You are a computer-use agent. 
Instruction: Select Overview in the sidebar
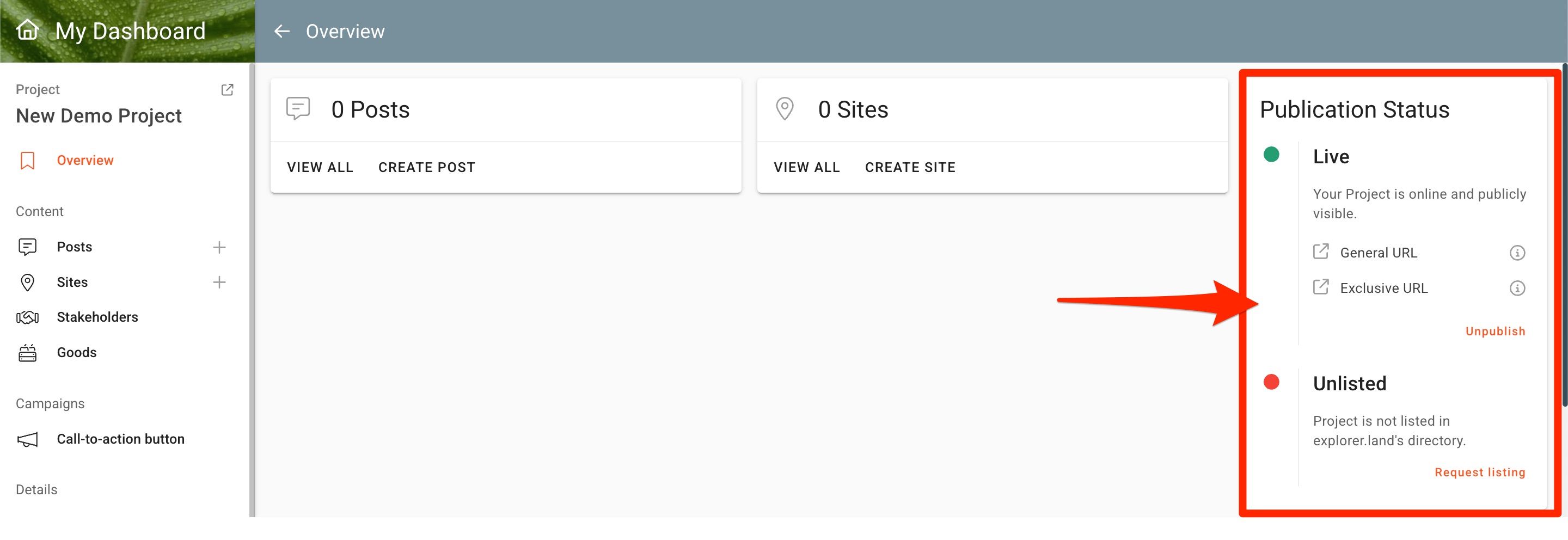pos(84,160)
